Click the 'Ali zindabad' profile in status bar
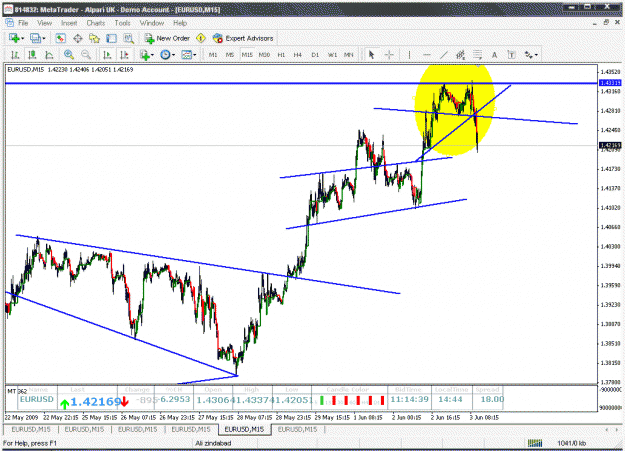The width and height of the screenshot is (625, 451). [x=213, y=443]
